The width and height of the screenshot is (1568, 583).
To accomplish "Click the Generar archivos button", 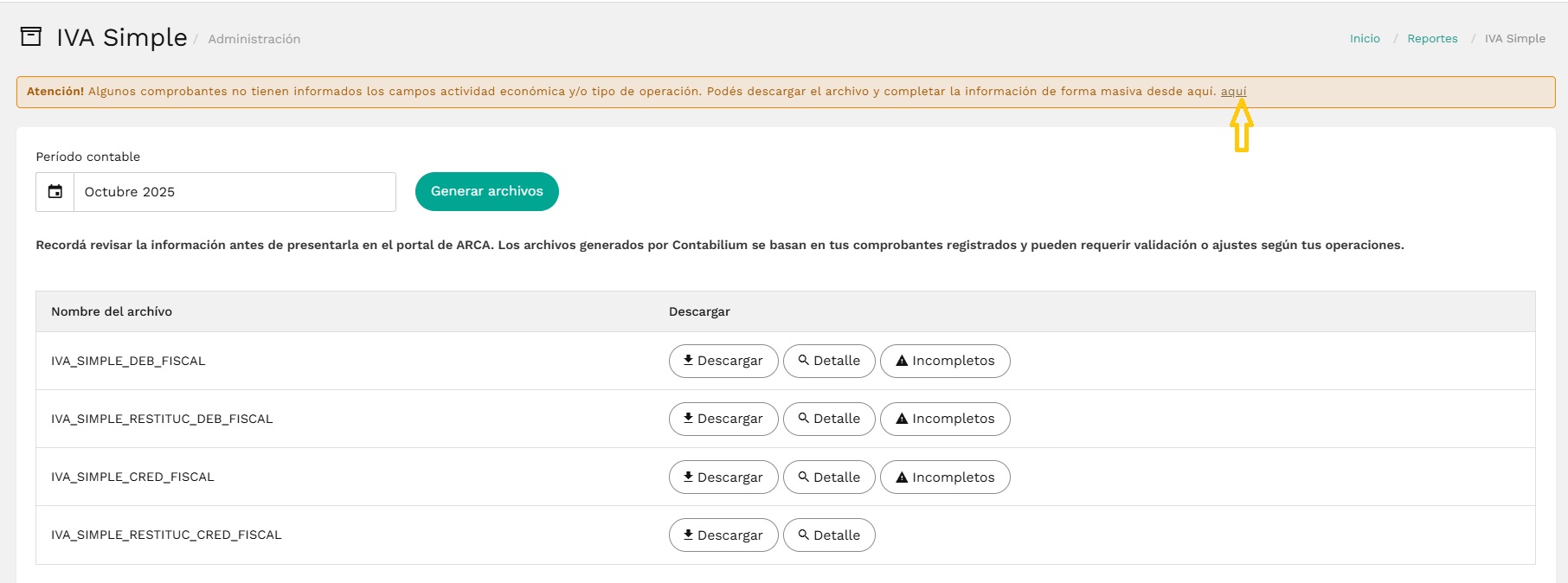I will 487,191.
